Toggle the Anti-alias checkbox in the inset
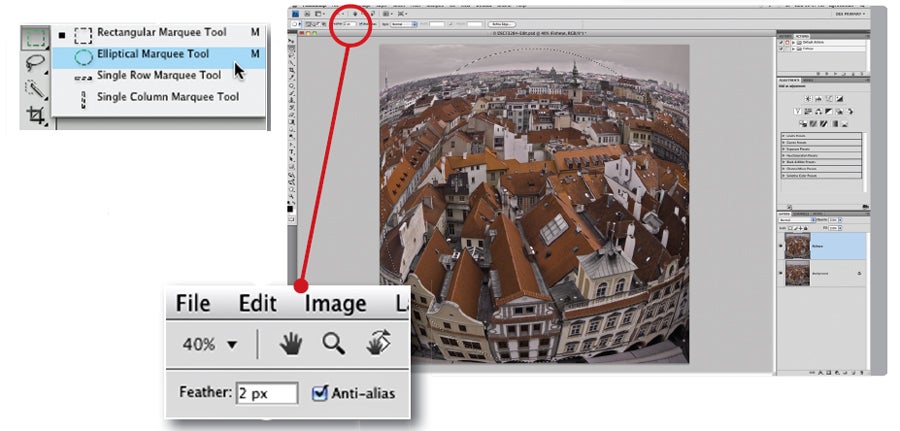Viewport: 900px width, 431px height. click(x=320, y=393)
